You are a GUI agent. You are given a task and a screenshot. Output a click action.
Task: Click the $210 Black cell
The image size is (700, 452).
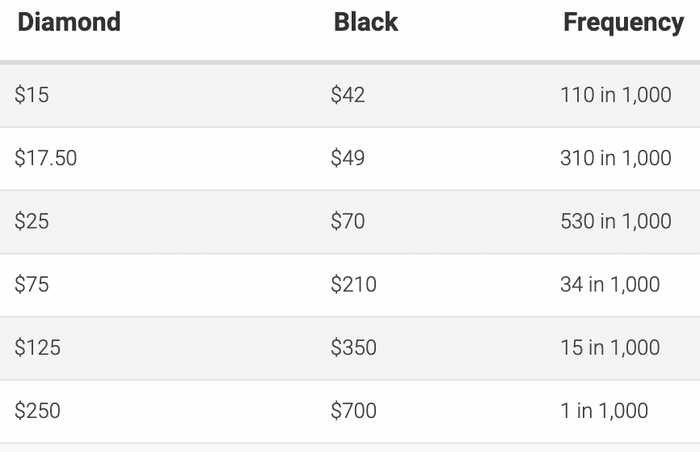pos(353,284)
